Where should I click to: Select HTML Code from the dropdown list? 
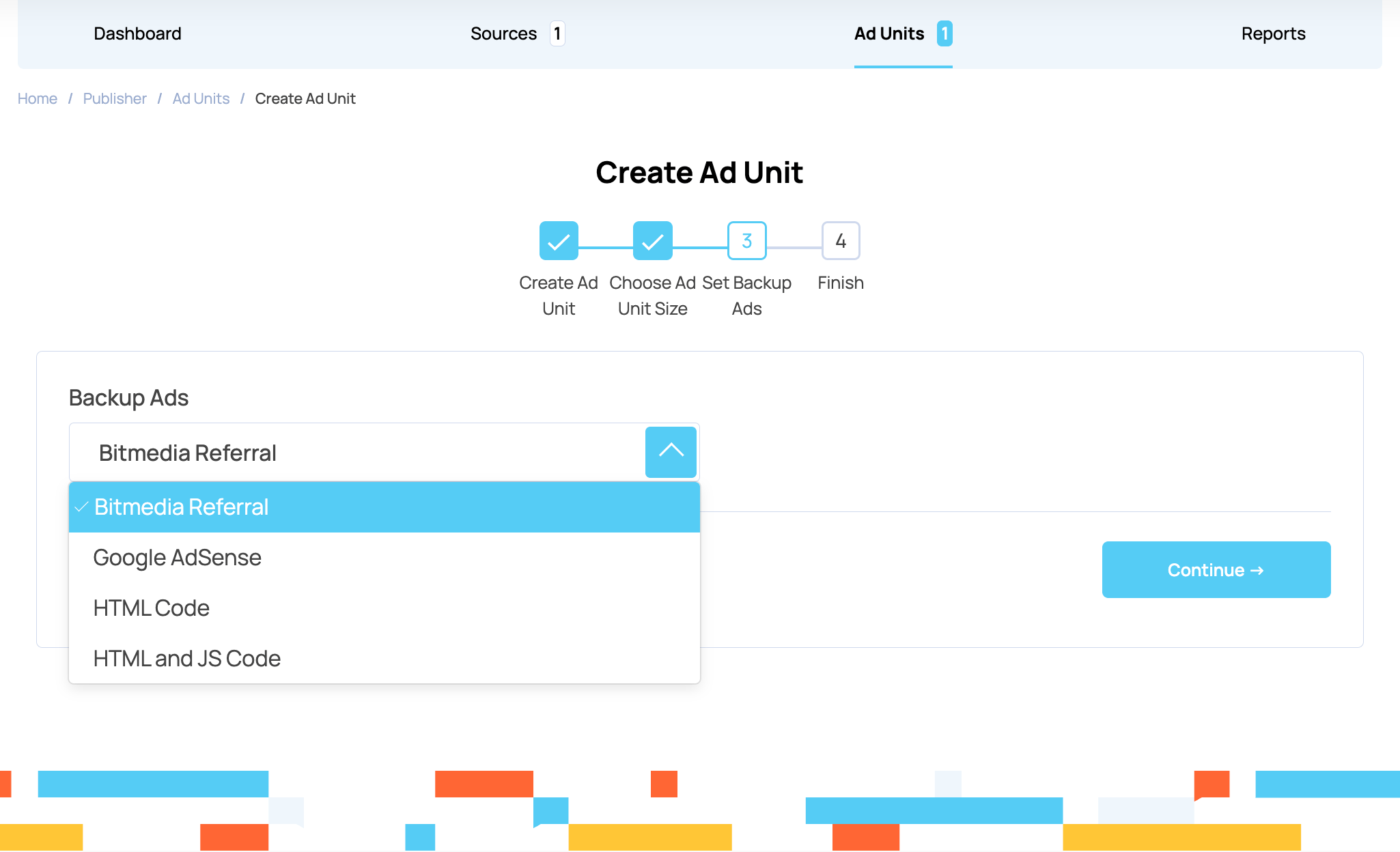pos(151,608)
